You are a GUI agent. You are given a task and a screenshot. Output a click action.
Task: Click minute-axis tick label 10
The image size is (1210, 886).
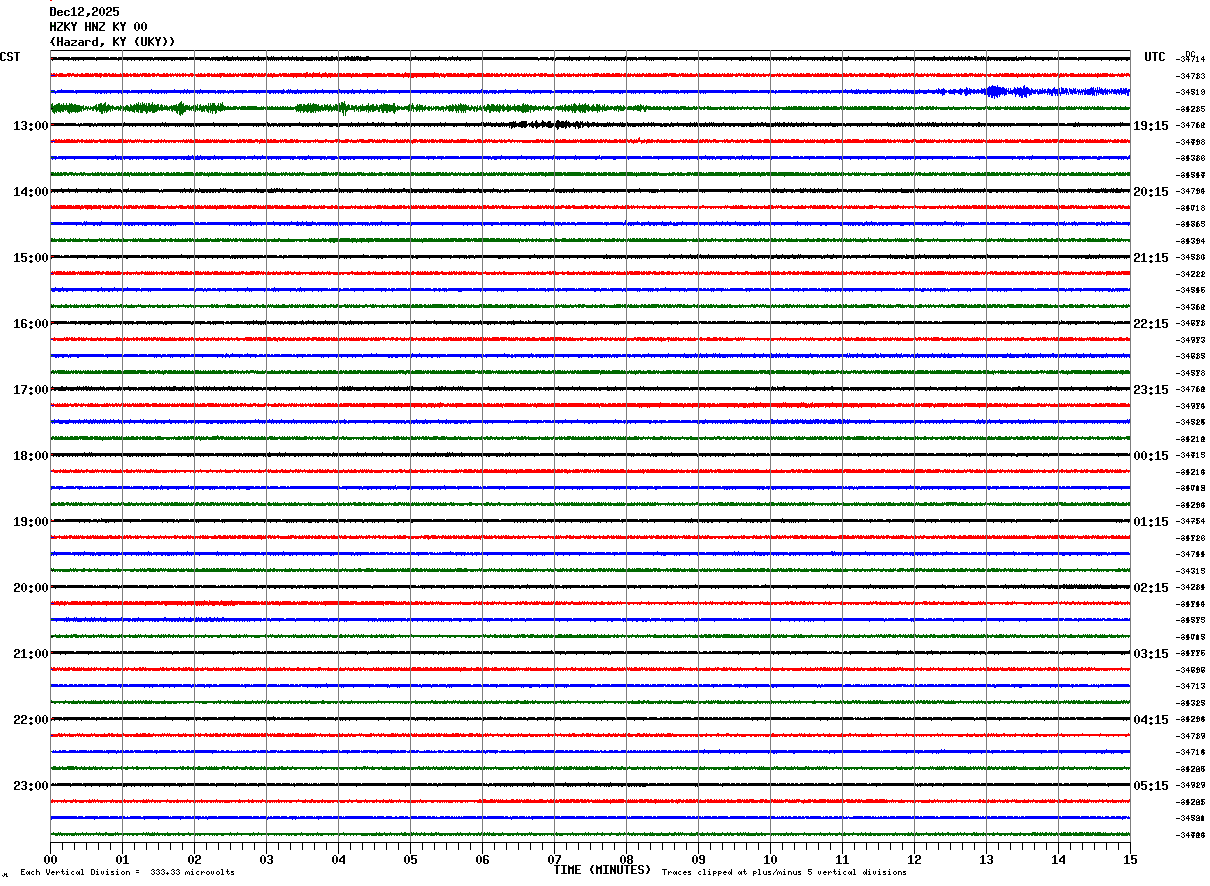pyautogui.click(x=770, y=859)
